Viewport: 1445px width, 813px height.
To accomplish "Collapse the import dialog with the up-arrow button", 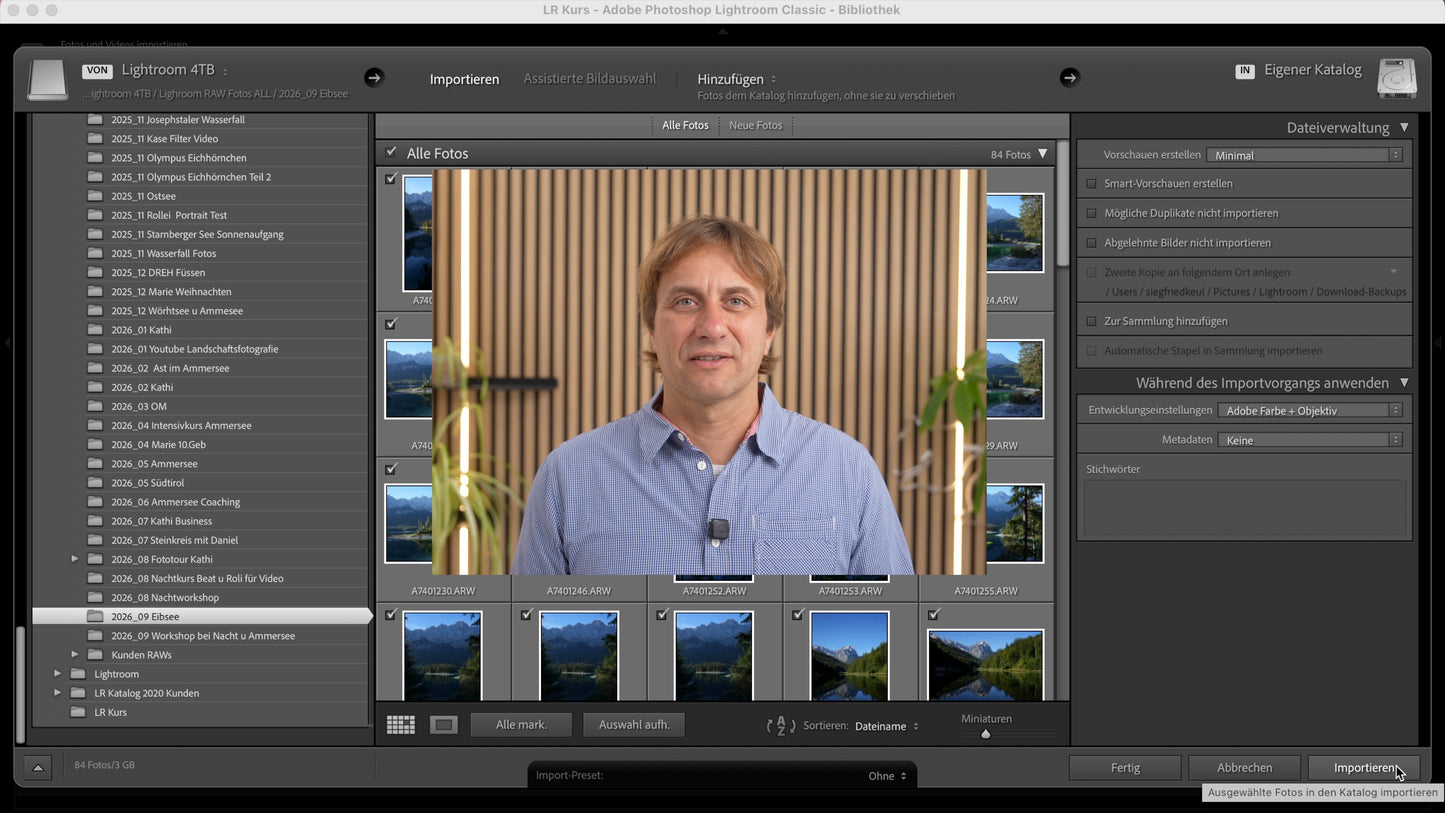I will pyautogui.click(x=38, y=767).
